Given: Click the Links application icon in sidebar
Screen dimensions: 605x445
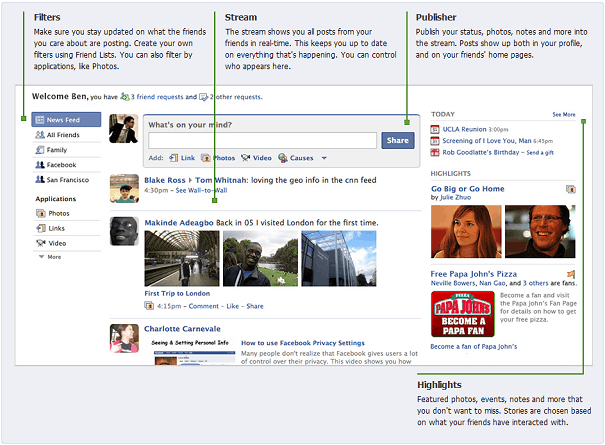Looking at the screenshot, I should tap(41, 228).
